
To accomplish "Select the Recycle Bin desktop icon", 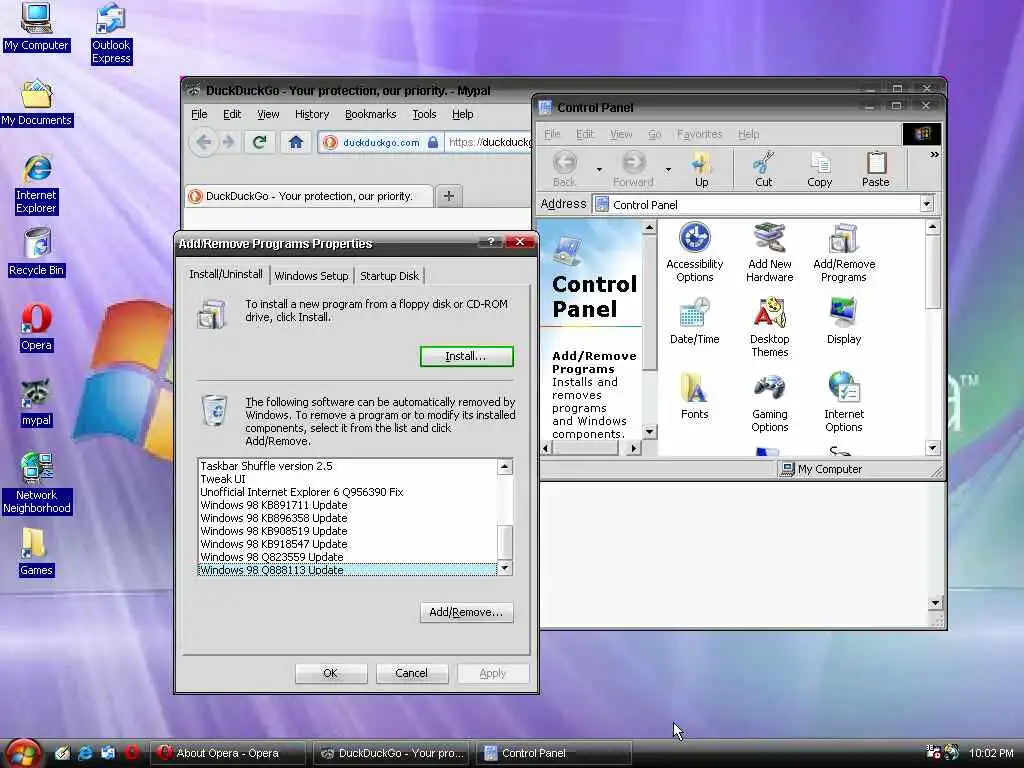I will pyautogui.click(x=37, y=252).
